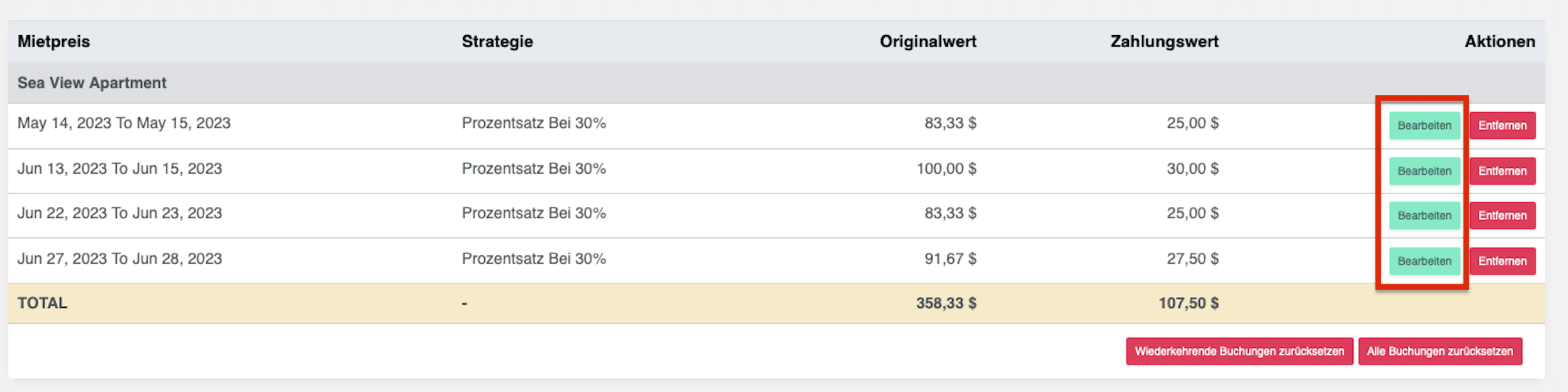
Task: Click Wiederkehrende Buchungen zurücksetzen button
Action: (x=1239, y=352)
